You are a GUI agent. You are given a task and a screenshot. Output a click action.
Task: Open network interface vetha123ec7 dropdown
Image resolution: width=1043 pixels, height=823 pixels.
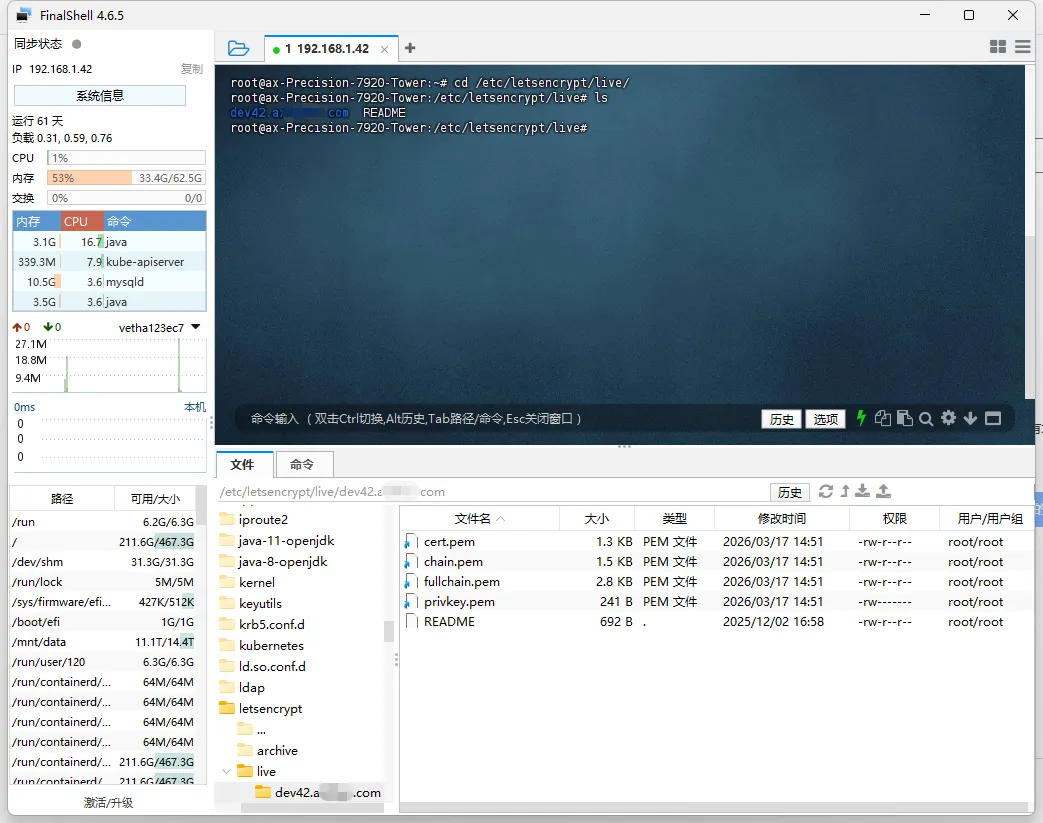(x=196, y=327)
